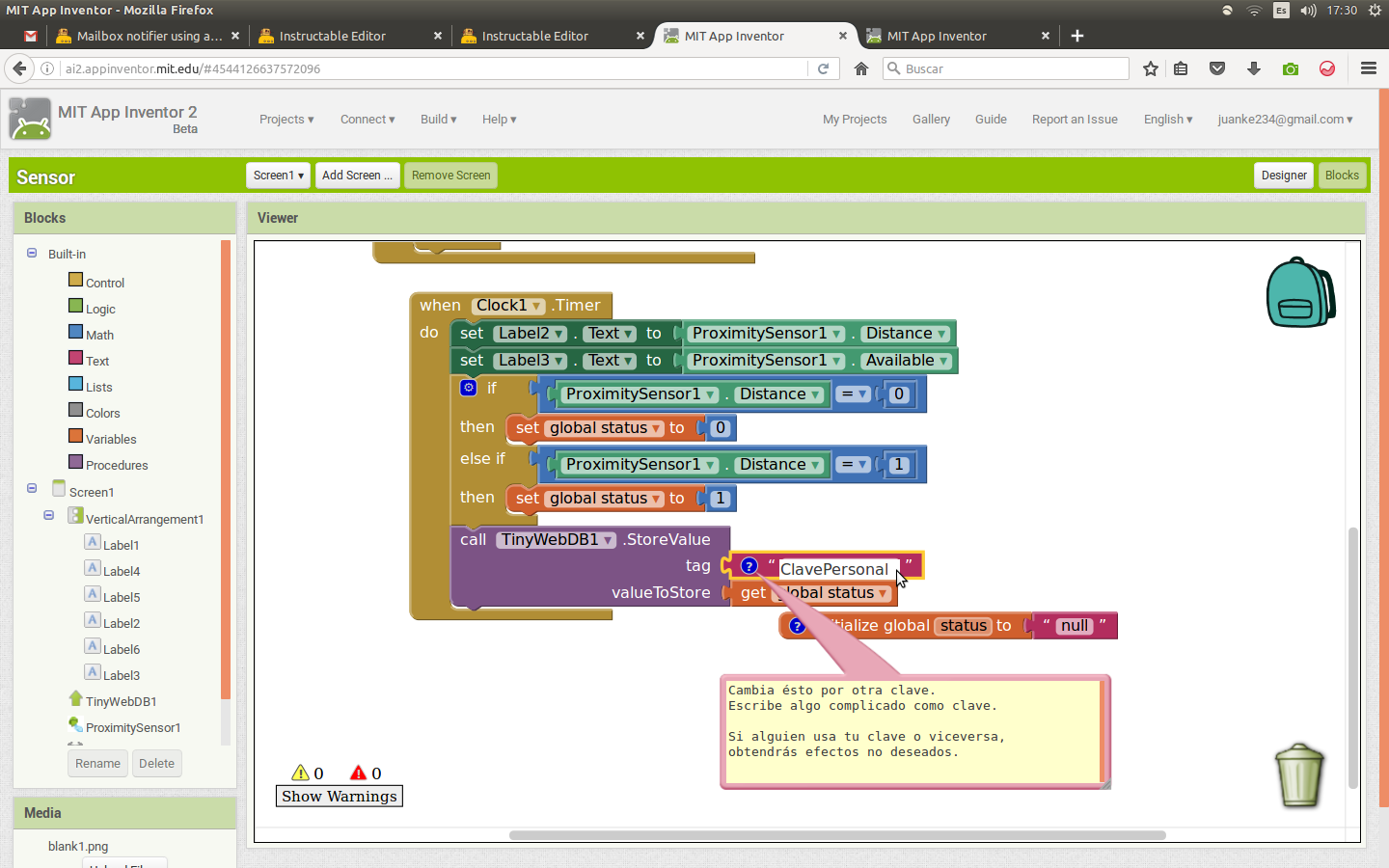The width and height of the screenshot is (1389, 868).
Task: Click the trash can icon
Action: (1299, 774)
